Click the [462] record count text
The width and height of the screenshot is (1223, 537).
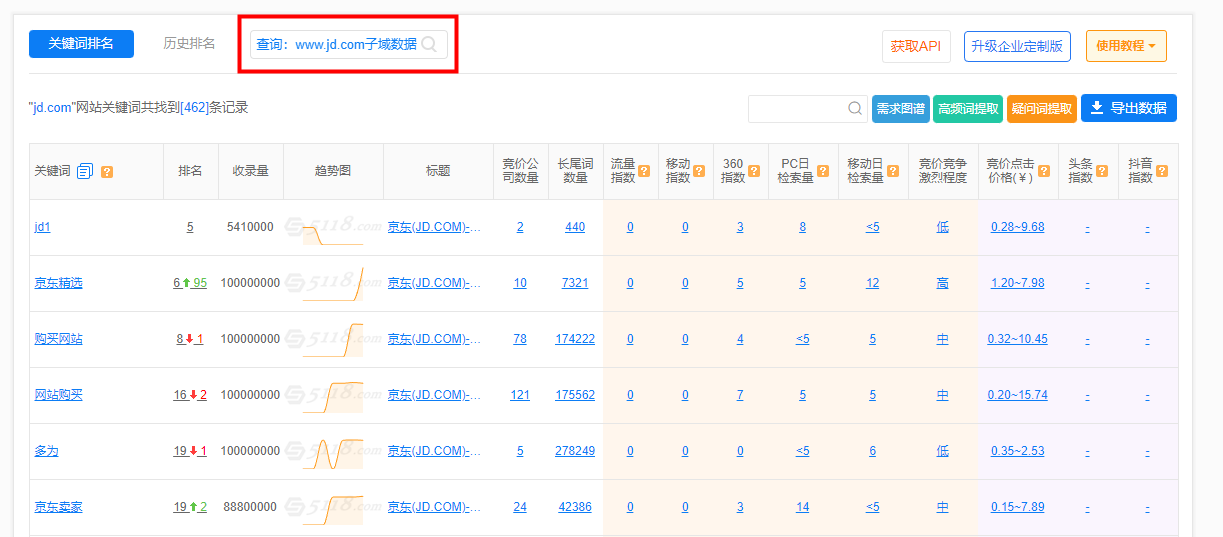194,107
